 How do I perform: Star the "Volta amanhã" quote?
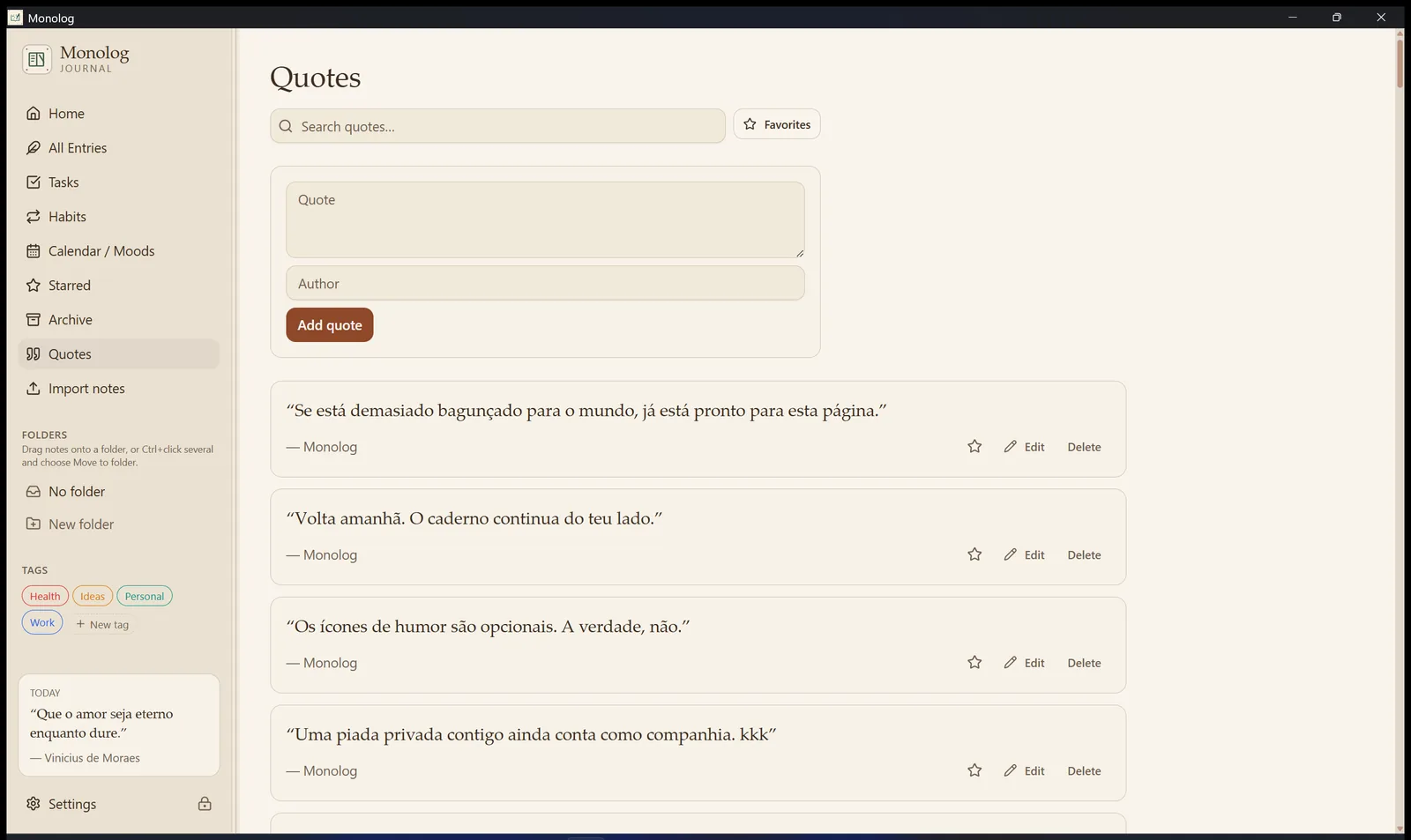coord(974,554)
